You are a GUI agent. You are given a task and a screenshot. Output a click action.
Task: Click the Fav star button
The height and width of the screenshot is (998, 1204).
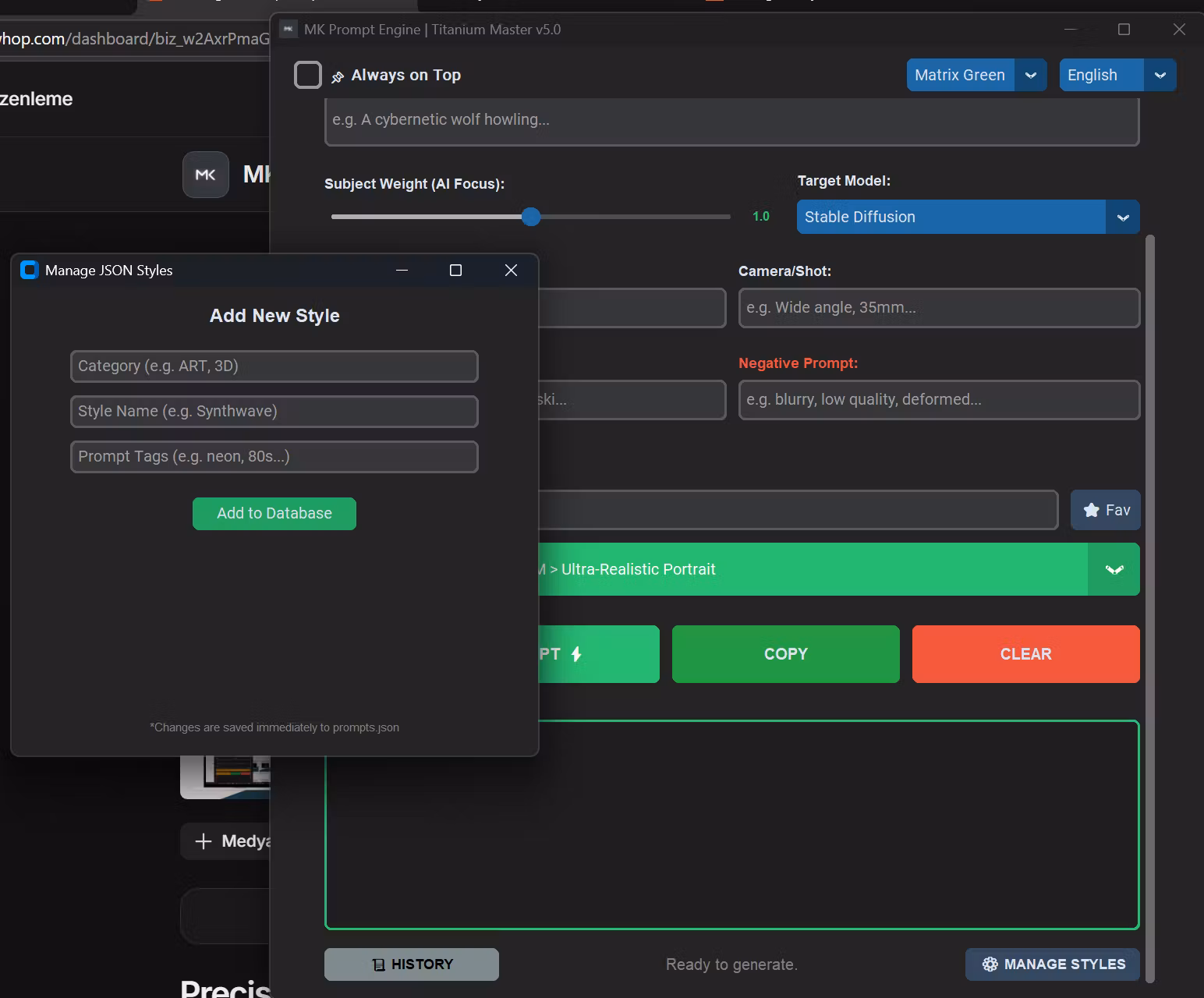point(1106,510)
